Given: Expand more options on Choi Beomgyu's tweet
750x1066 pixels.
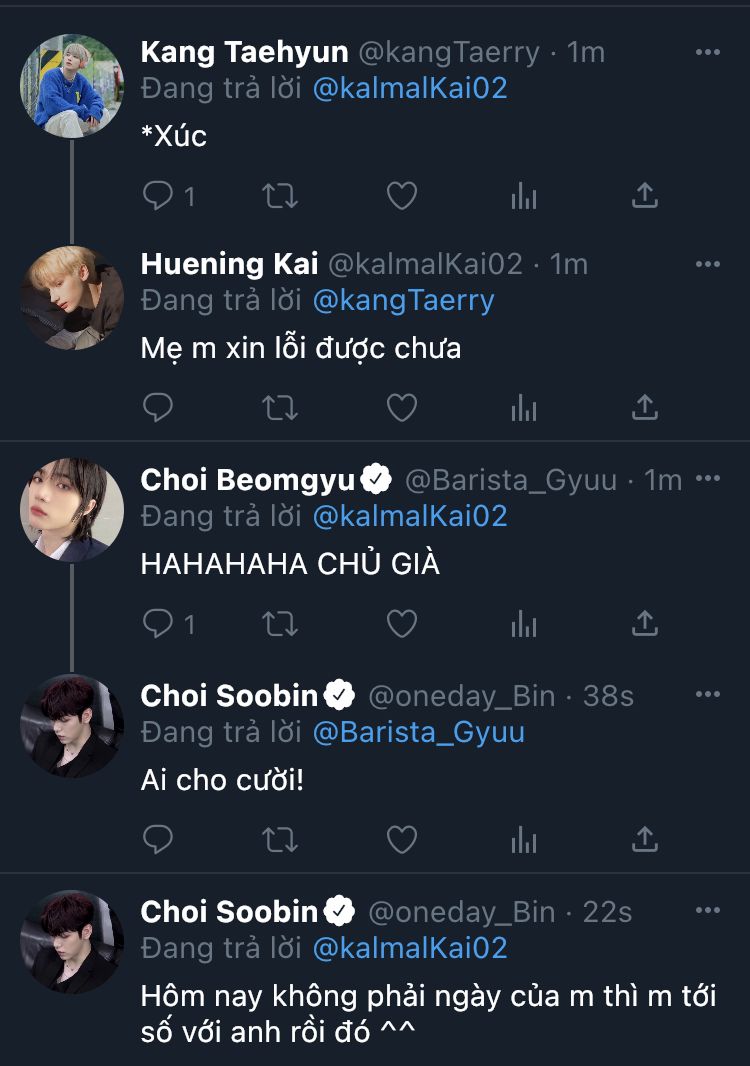Looking at the screenshot, I should pyautogui.click(x=708, y=480).
